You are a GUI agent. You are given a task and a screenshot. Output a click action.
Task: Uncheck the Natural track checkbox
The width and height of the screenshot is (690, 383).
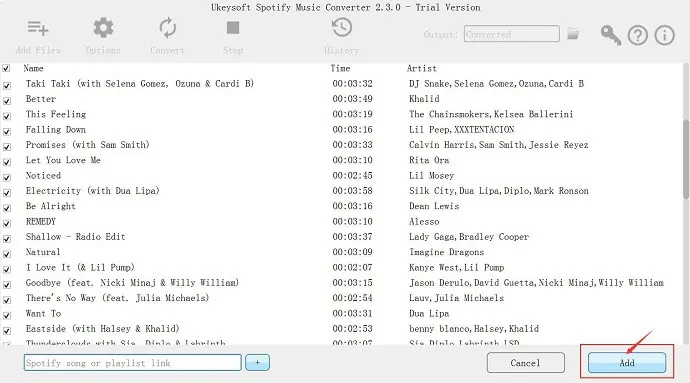7,254
